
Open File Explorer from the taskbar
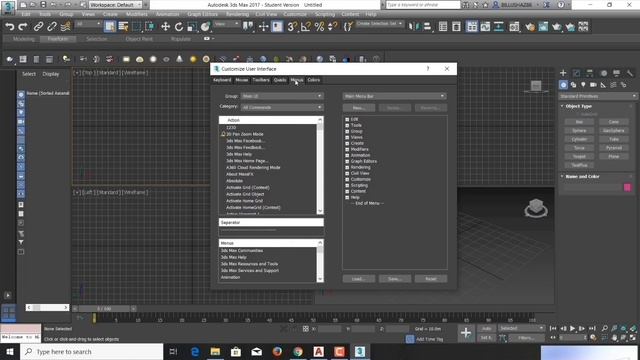pos(216,351)
